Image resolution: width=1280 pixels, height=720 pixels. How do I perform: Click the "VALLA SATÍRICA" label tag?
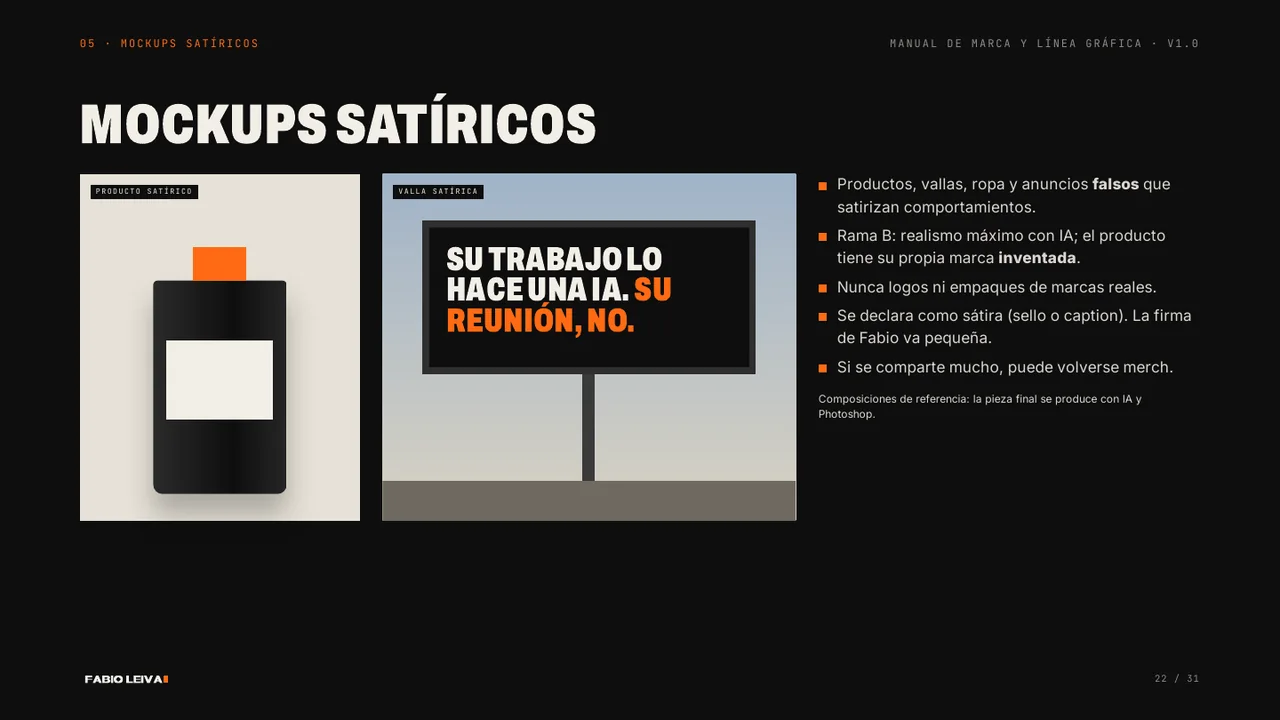coord(438,192)
